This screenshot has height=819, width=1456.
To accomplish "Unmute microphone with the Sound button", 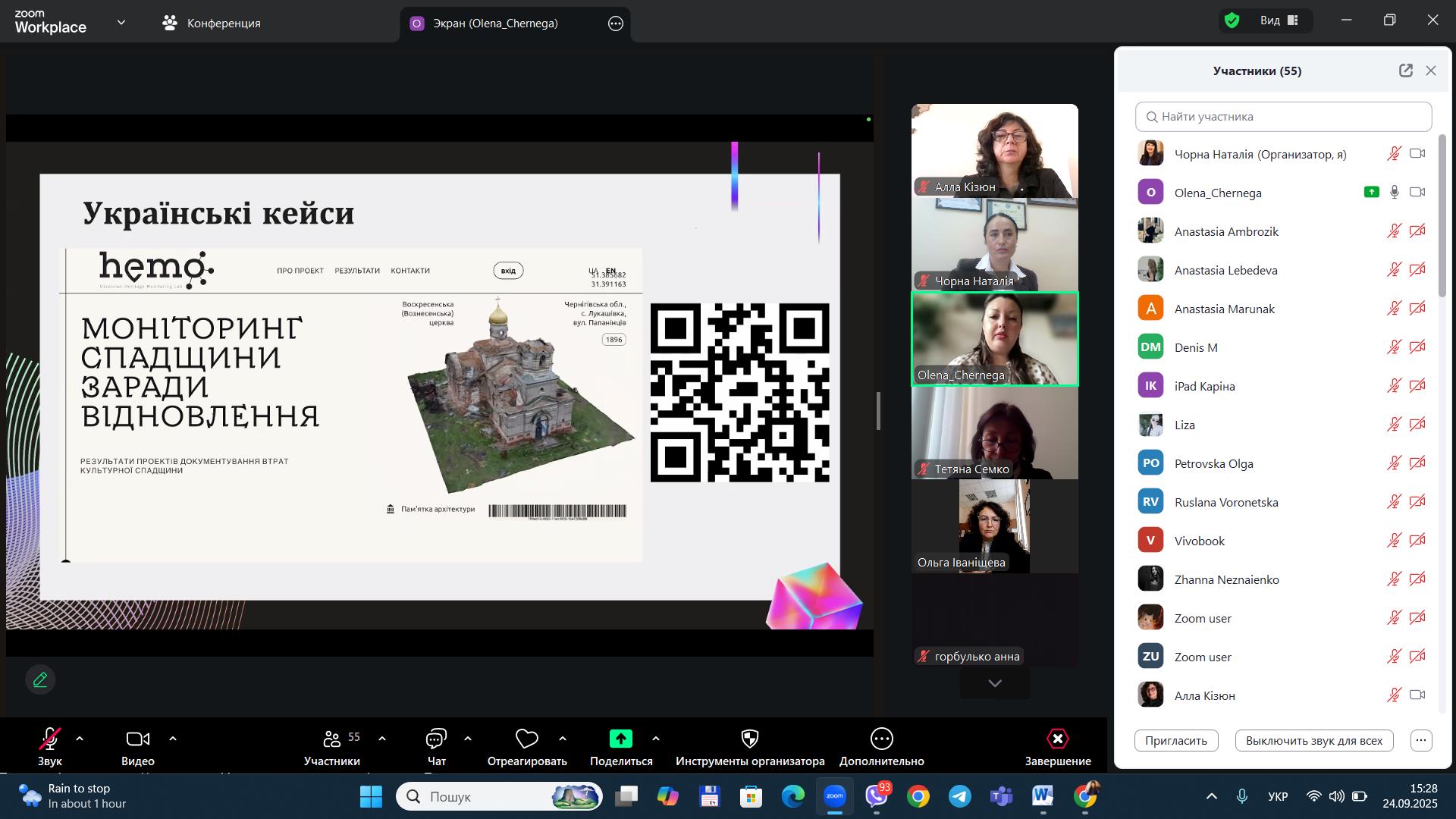I will (50, 739).
